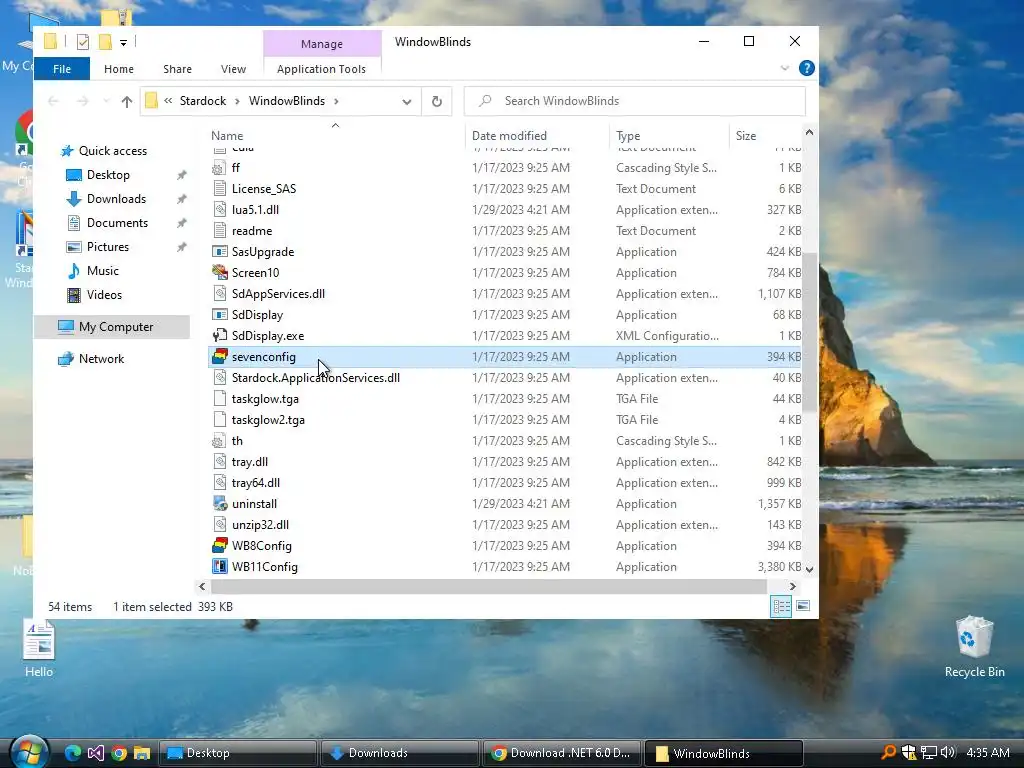Click the search magnifier icon in the system tray

[888, 752]
